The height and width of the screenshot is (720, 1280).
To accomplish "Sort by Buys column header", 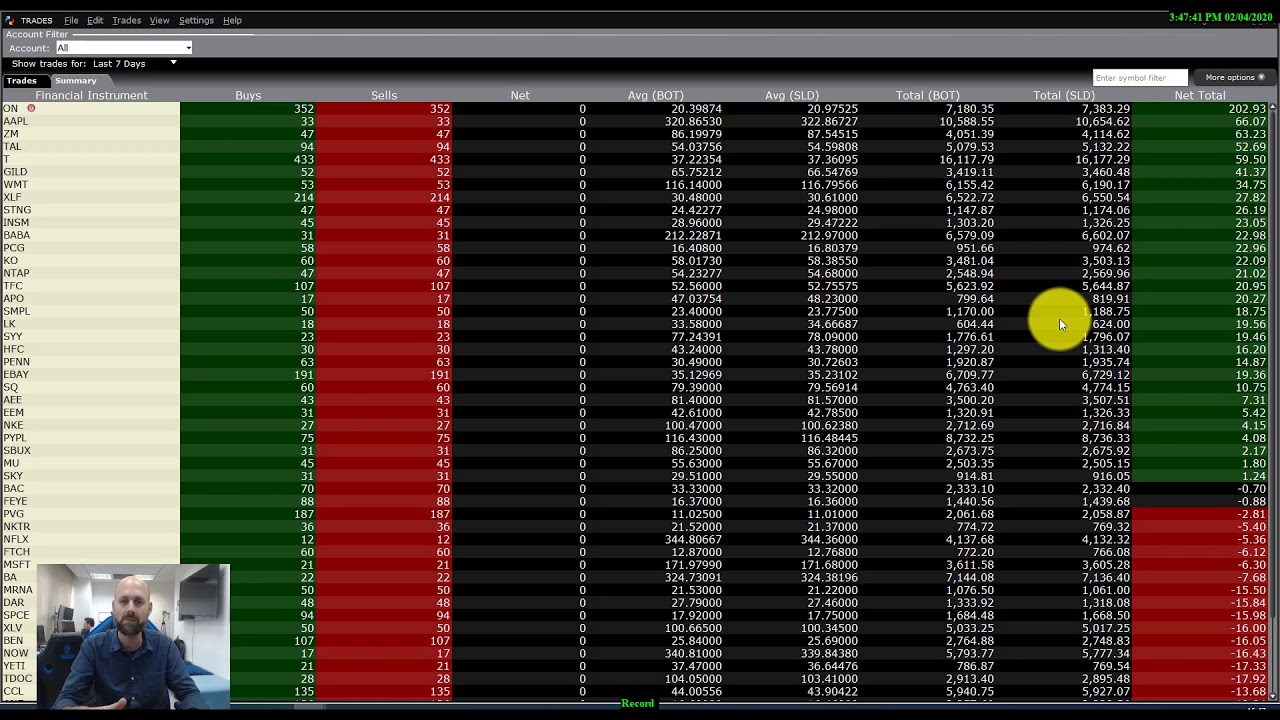I will (248, 95).
